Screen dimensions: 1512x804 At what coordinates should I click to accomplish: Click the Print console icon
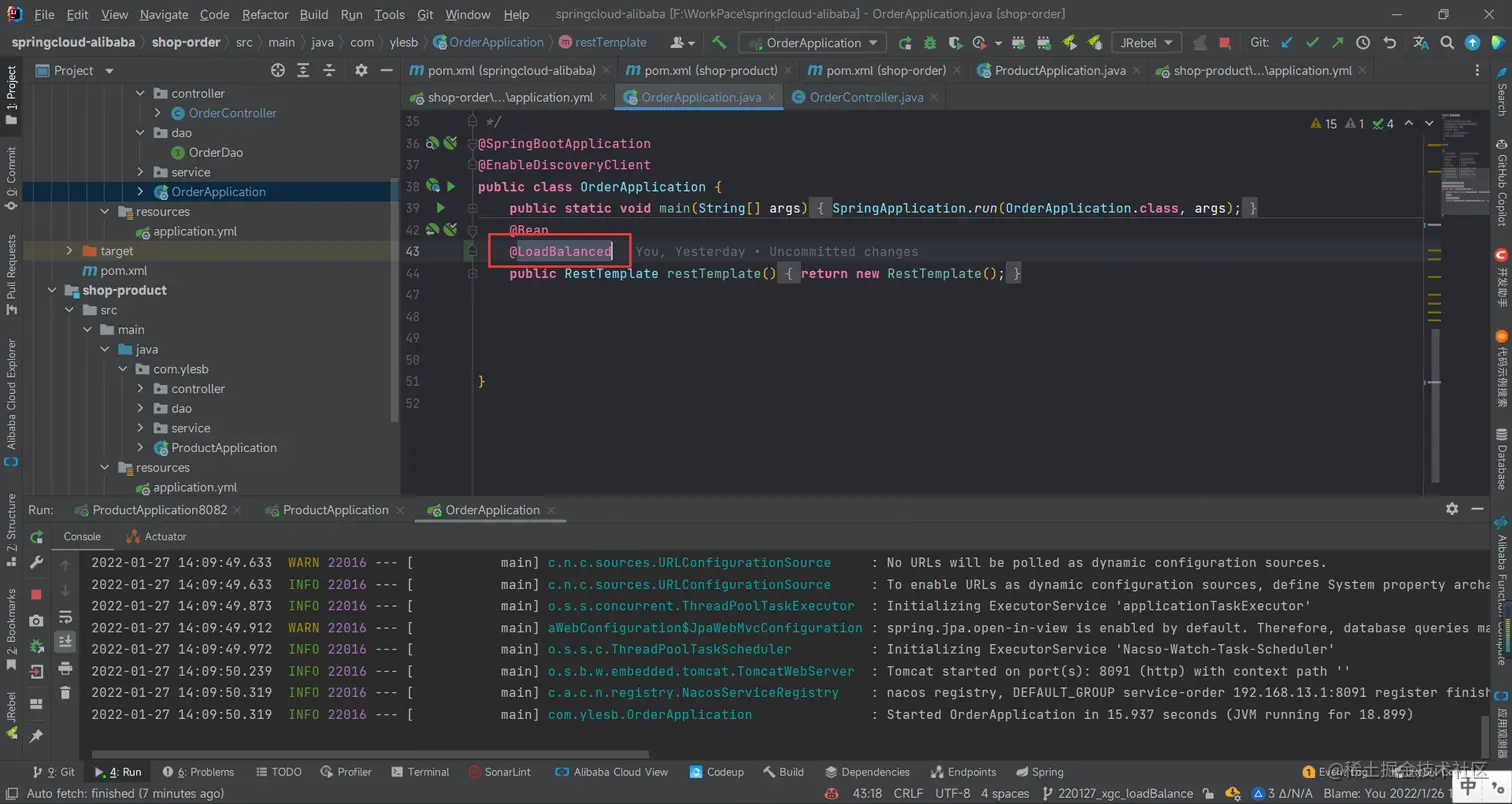click(x=65, y=667)
